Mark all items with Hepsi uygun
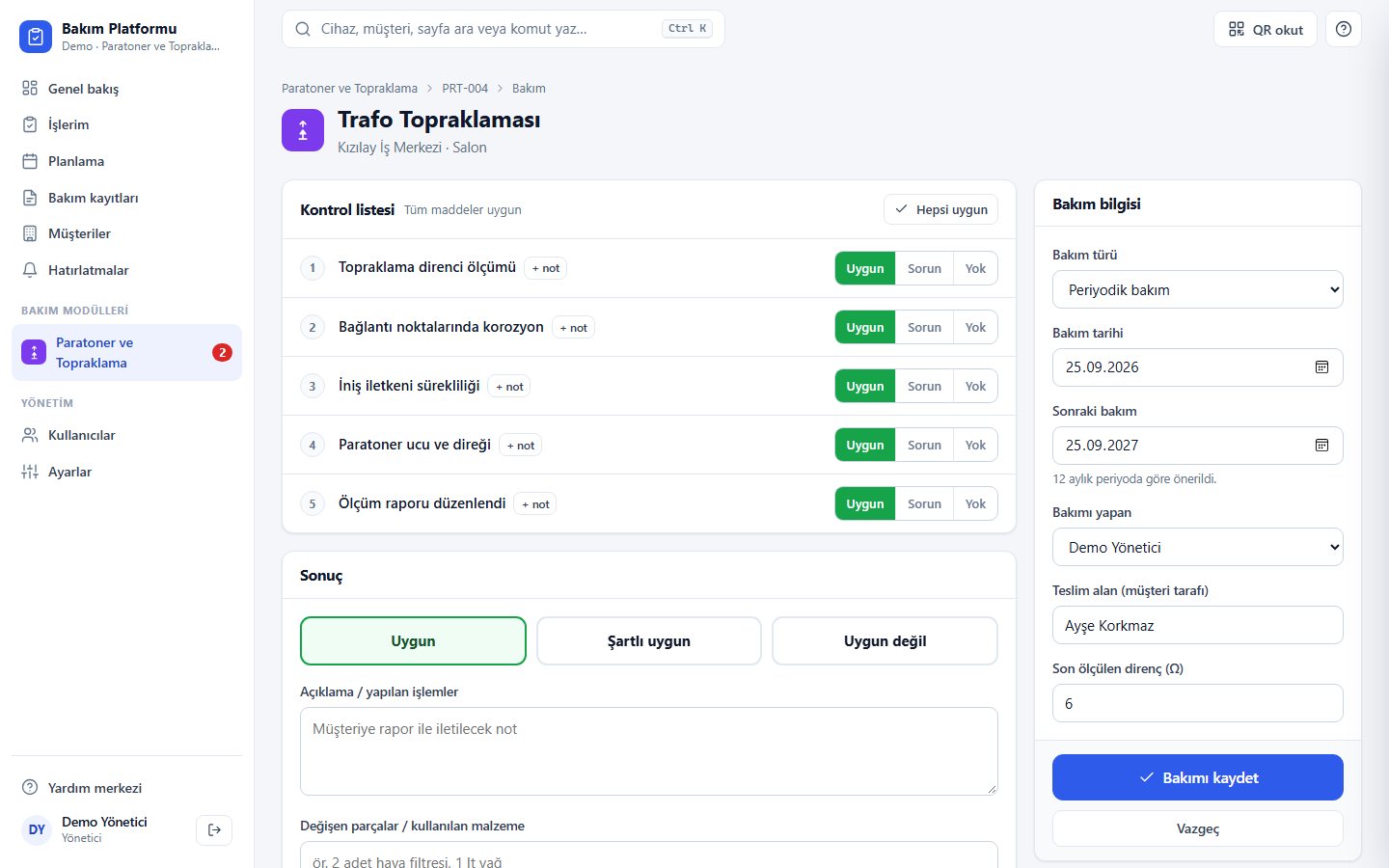 coord(940,209)
